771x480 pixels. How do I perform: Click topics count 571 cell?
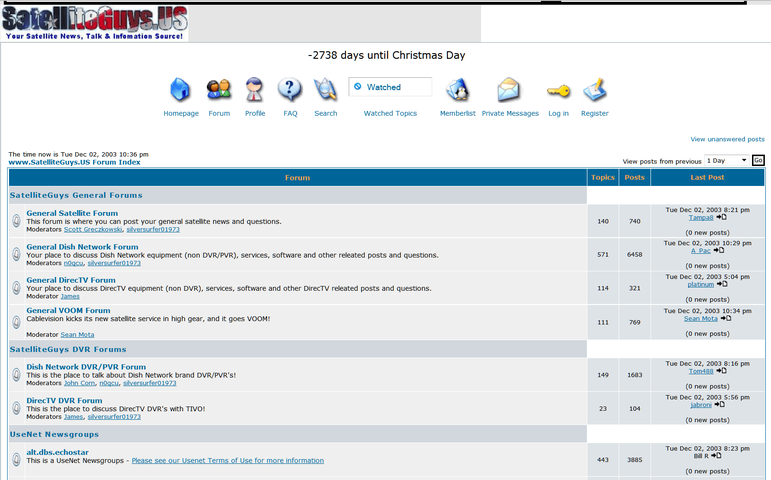603,254
